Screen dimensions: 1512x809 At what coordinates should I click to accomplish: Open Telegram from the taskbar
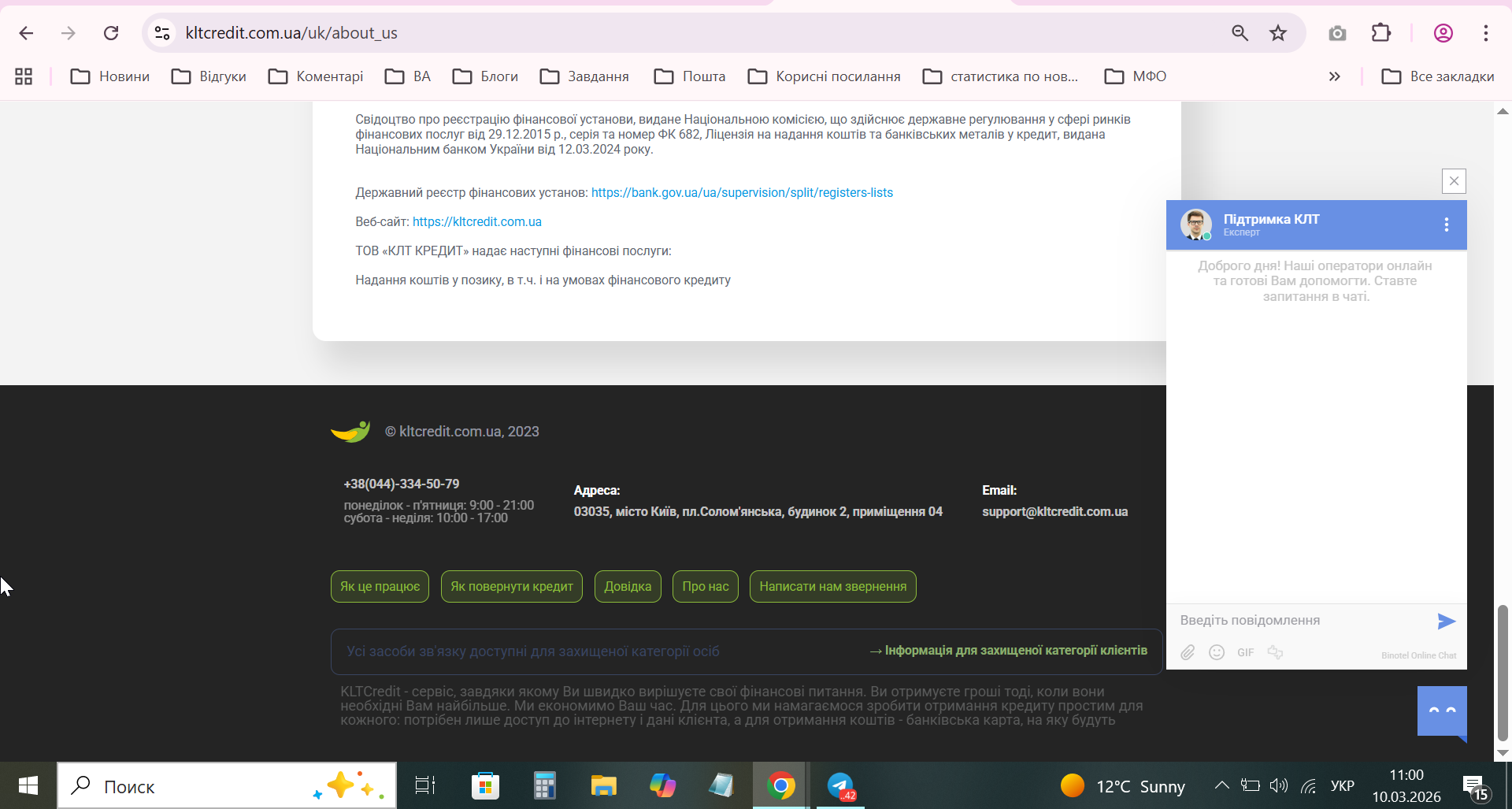tap(840, 785)
